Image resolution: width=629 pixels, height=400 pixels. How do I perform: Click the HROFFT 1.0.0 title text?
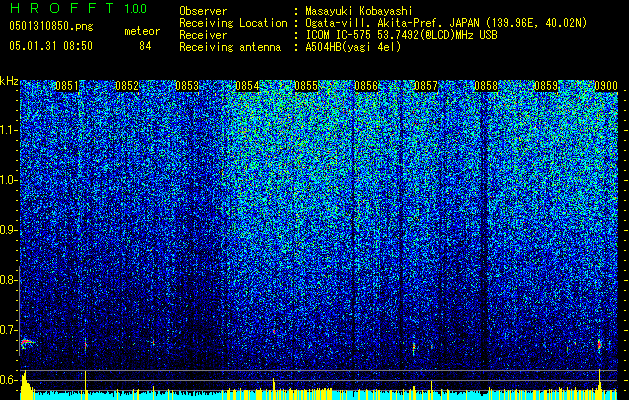click(78, 8)
